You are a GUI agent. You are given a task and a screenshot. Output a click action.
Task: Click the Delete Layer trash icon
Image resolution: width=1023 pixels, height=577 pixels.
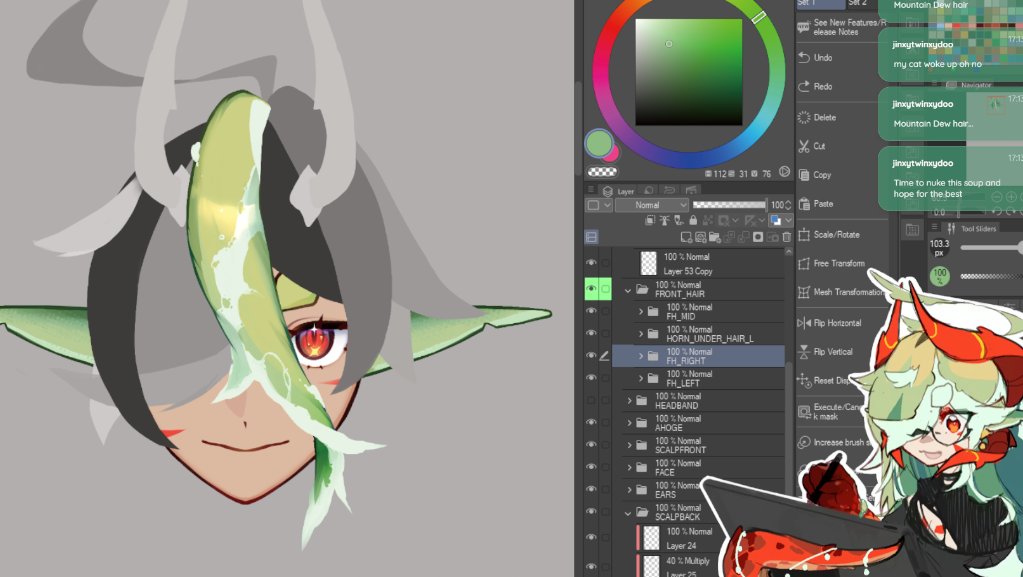coord(786,237)
